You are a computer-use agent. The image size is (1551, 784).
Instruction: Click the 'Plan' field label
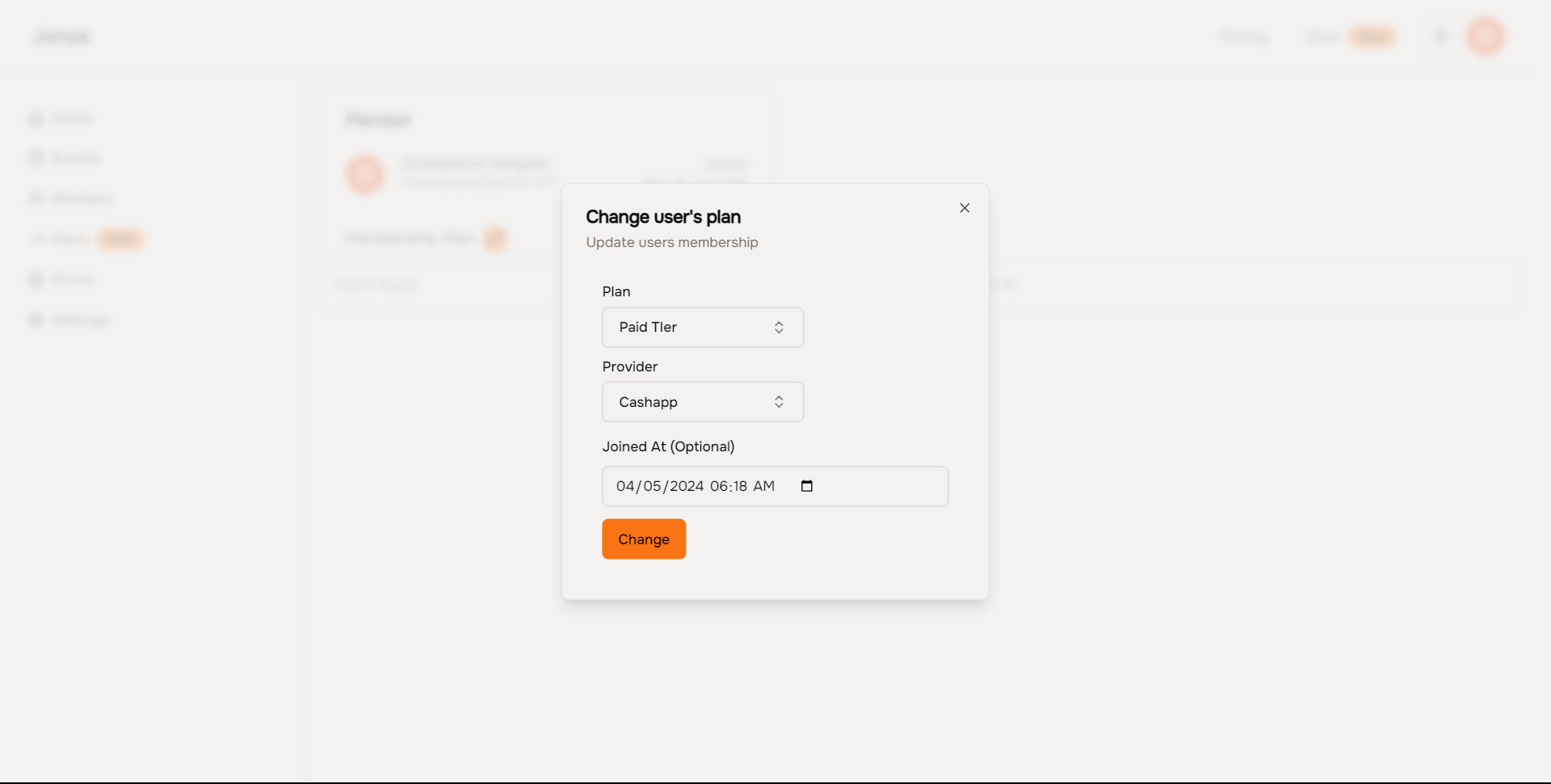[616, 291]
